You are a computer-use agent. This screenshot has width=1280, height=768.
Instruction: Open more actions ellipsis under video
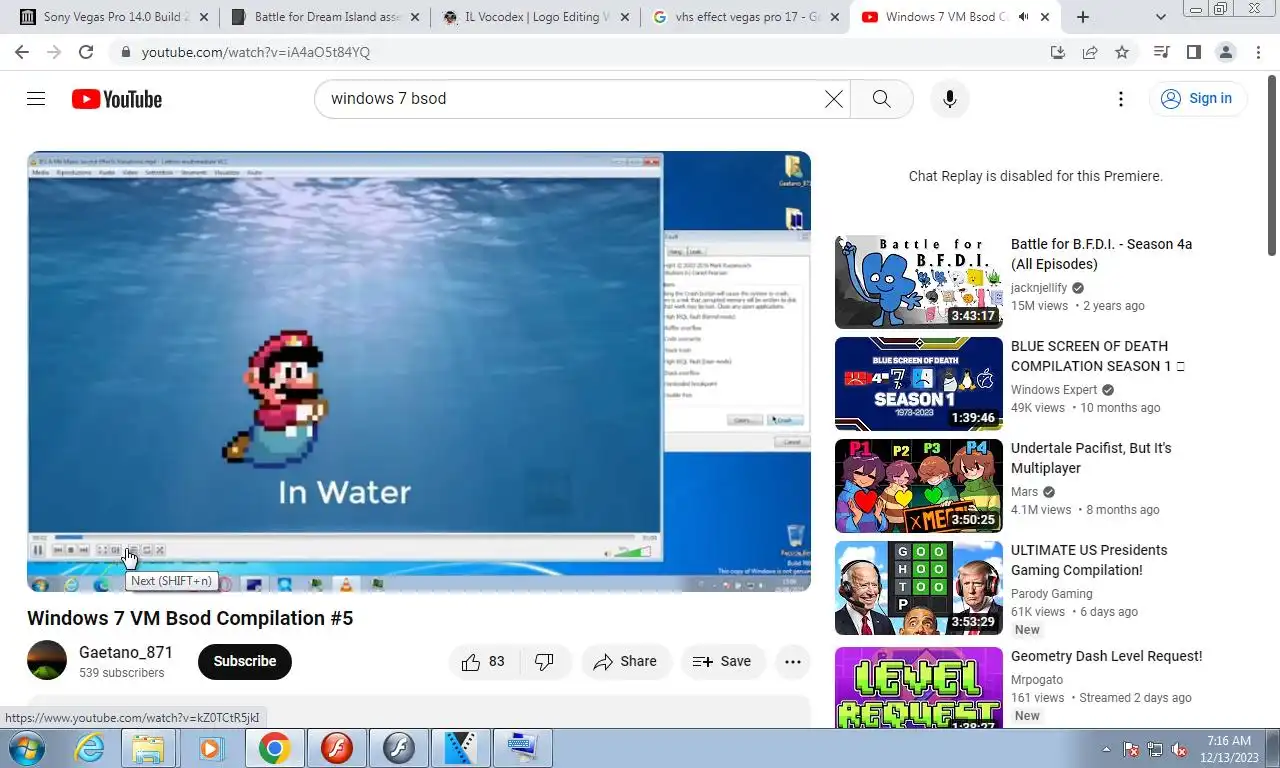[x=793, y=662]
